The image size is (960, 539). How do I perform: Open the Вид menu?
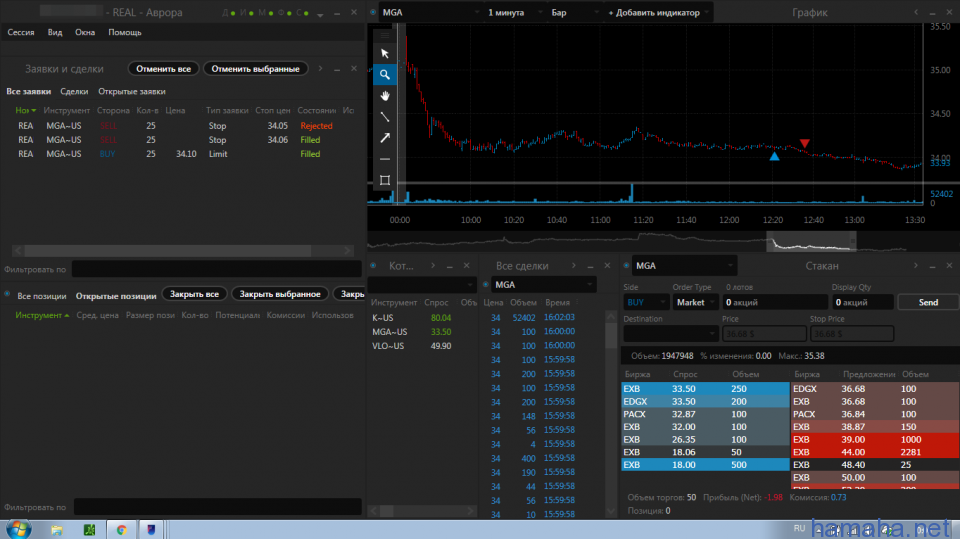(x=54, y=32)
